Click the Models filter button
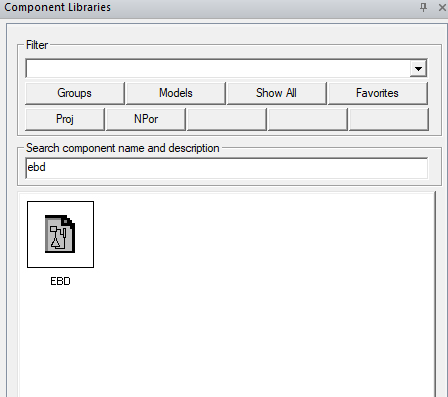The height and width of the screenshot is (397, 448). click(x=176, y=93)
